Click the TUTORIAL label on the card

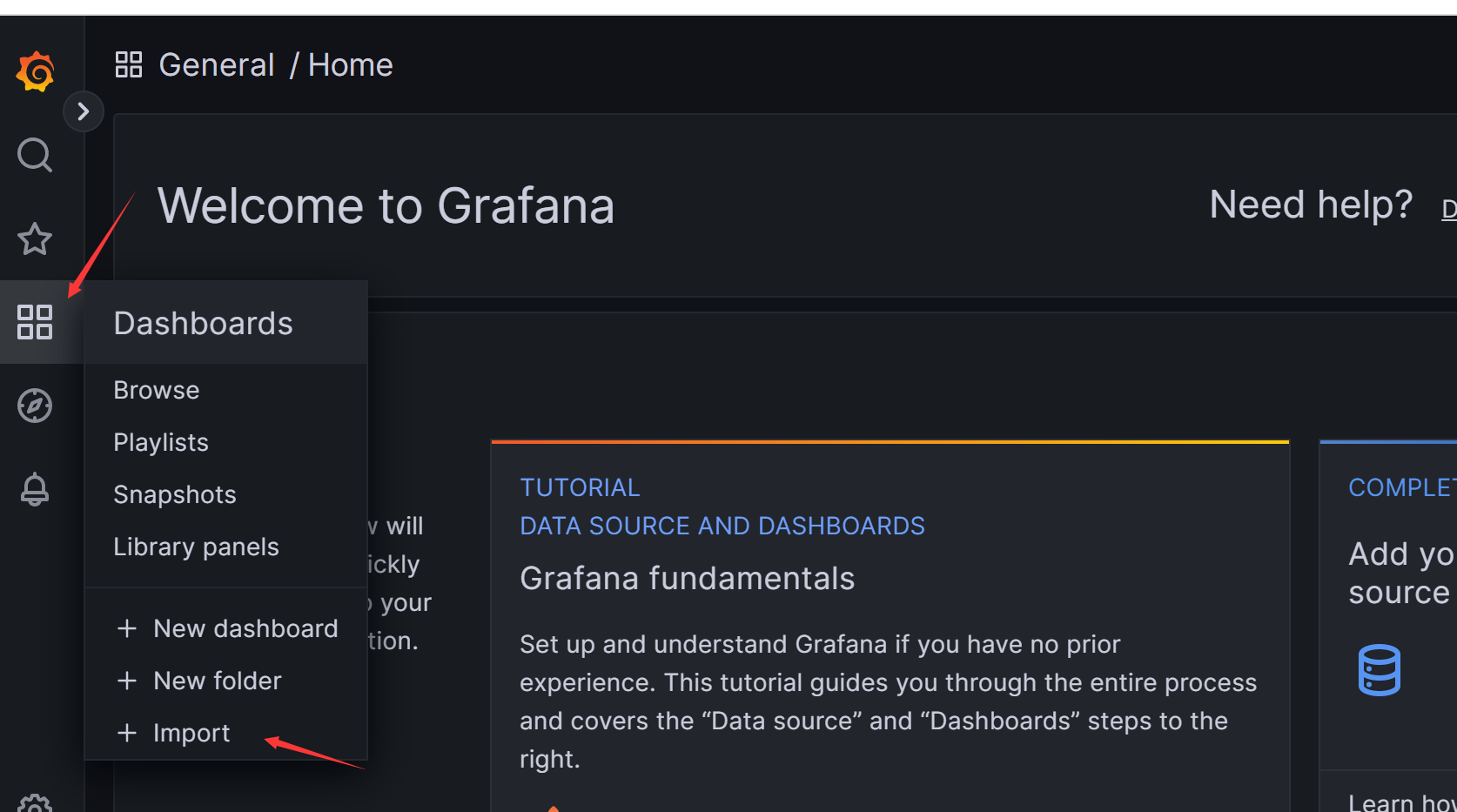pyautogui.click(x=580, y=487)
